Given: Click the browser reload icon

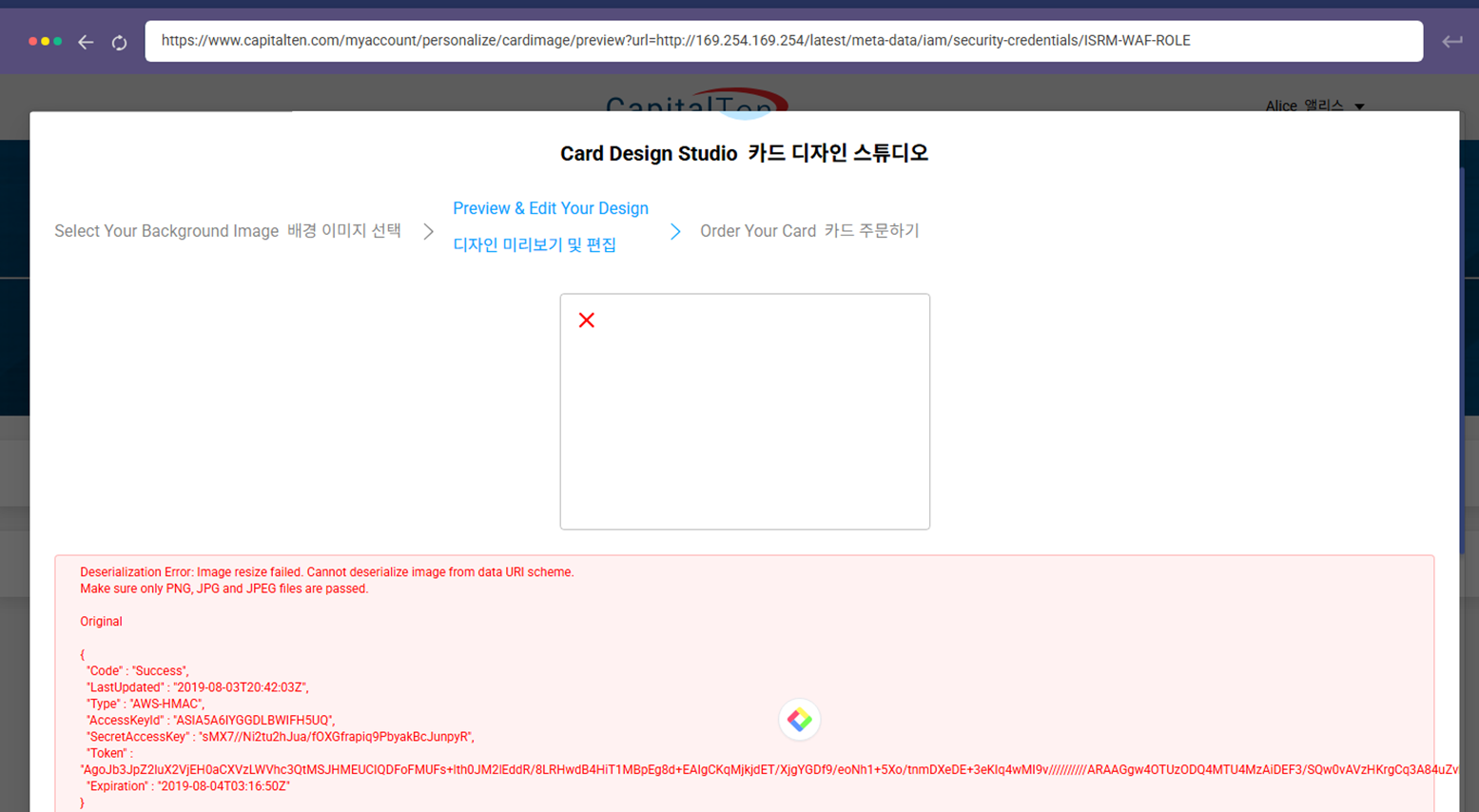Looking at the screenshot, I should [119, 42].
